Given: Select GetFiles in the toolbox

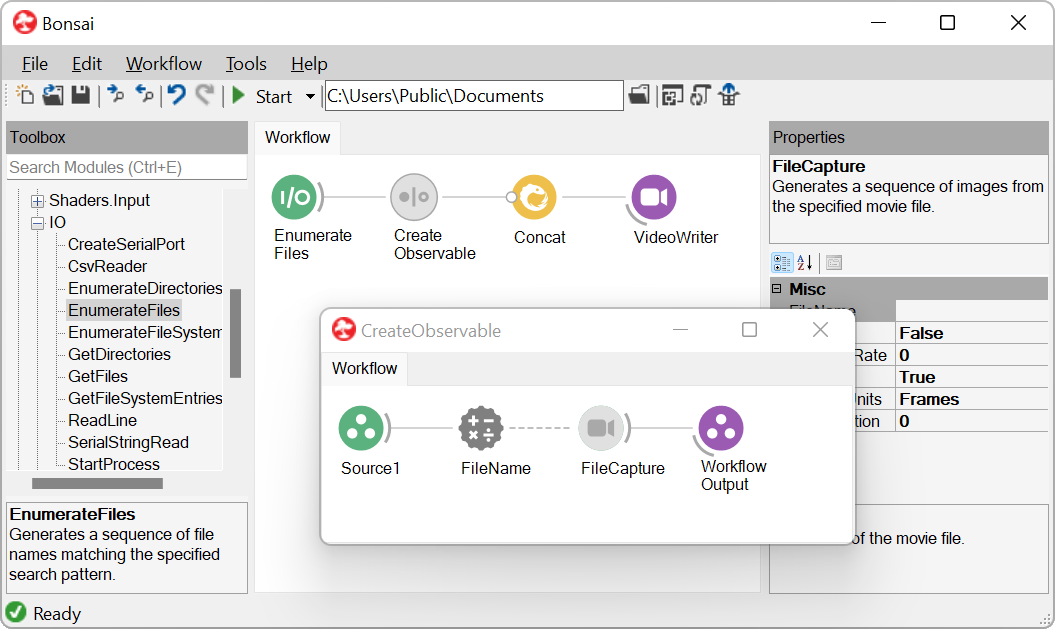Looking at the screenshot, I should (x=98, y=376).
